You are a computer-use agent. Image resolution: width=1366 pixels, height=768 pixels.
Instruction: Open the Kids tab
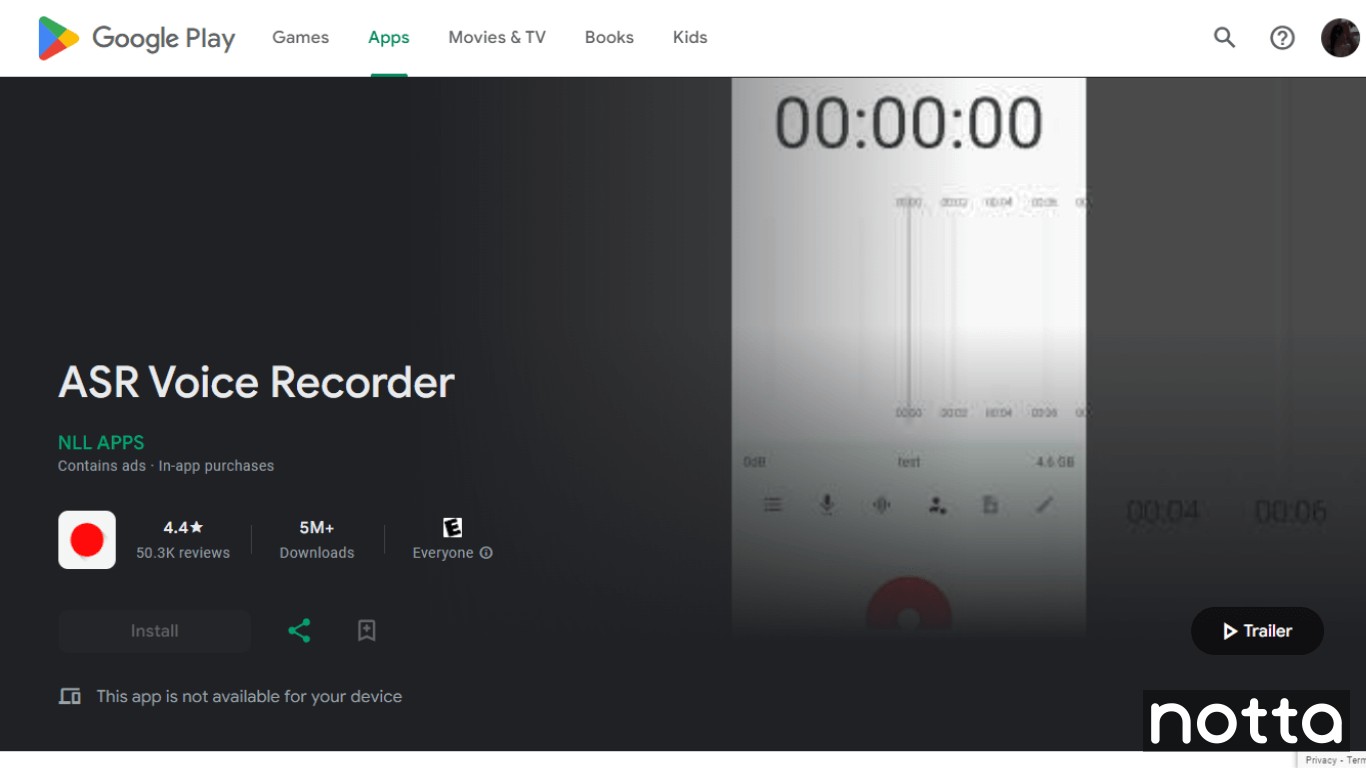click(x=690, y=38)
